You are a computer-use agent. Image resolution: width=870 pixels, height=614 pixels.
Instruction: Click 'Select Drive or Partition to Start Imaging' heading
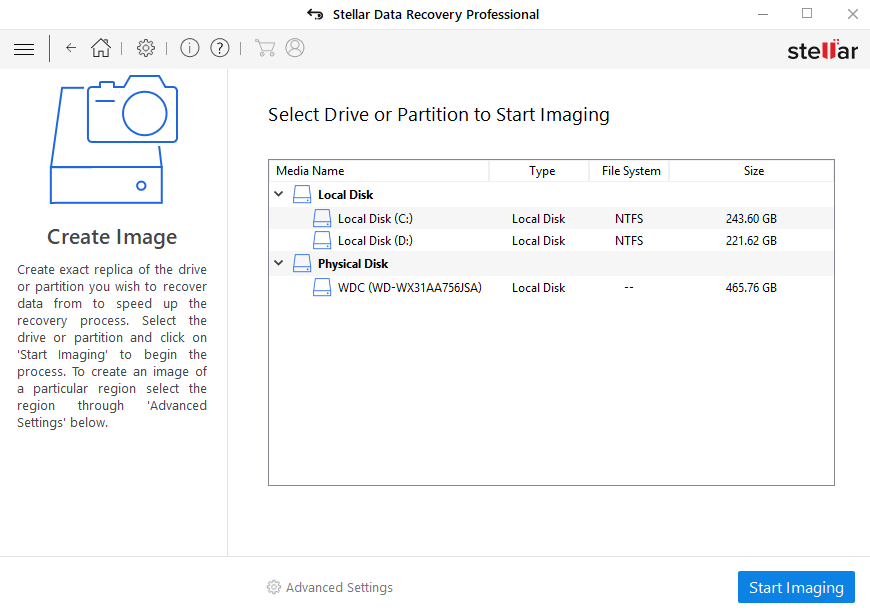[438, 115]
